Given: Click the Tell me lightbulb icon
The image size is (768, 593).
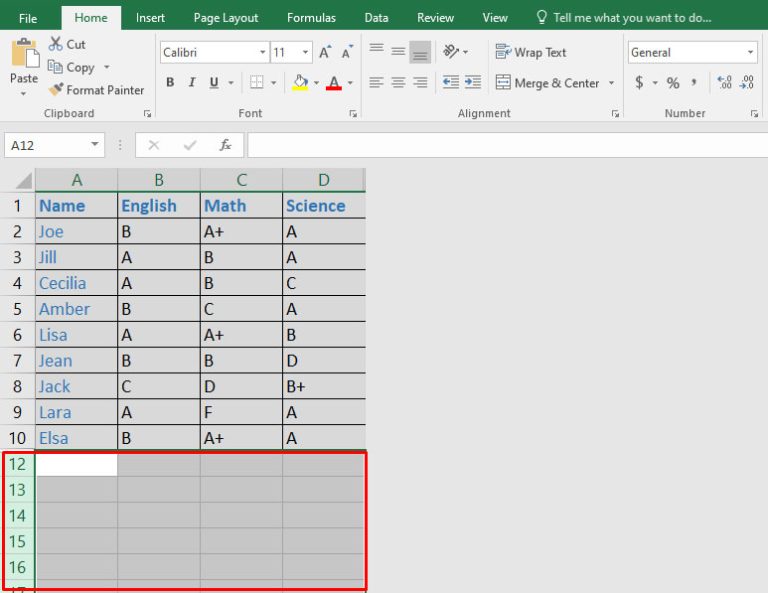Looking at the screenshot, I should point(541,18).
